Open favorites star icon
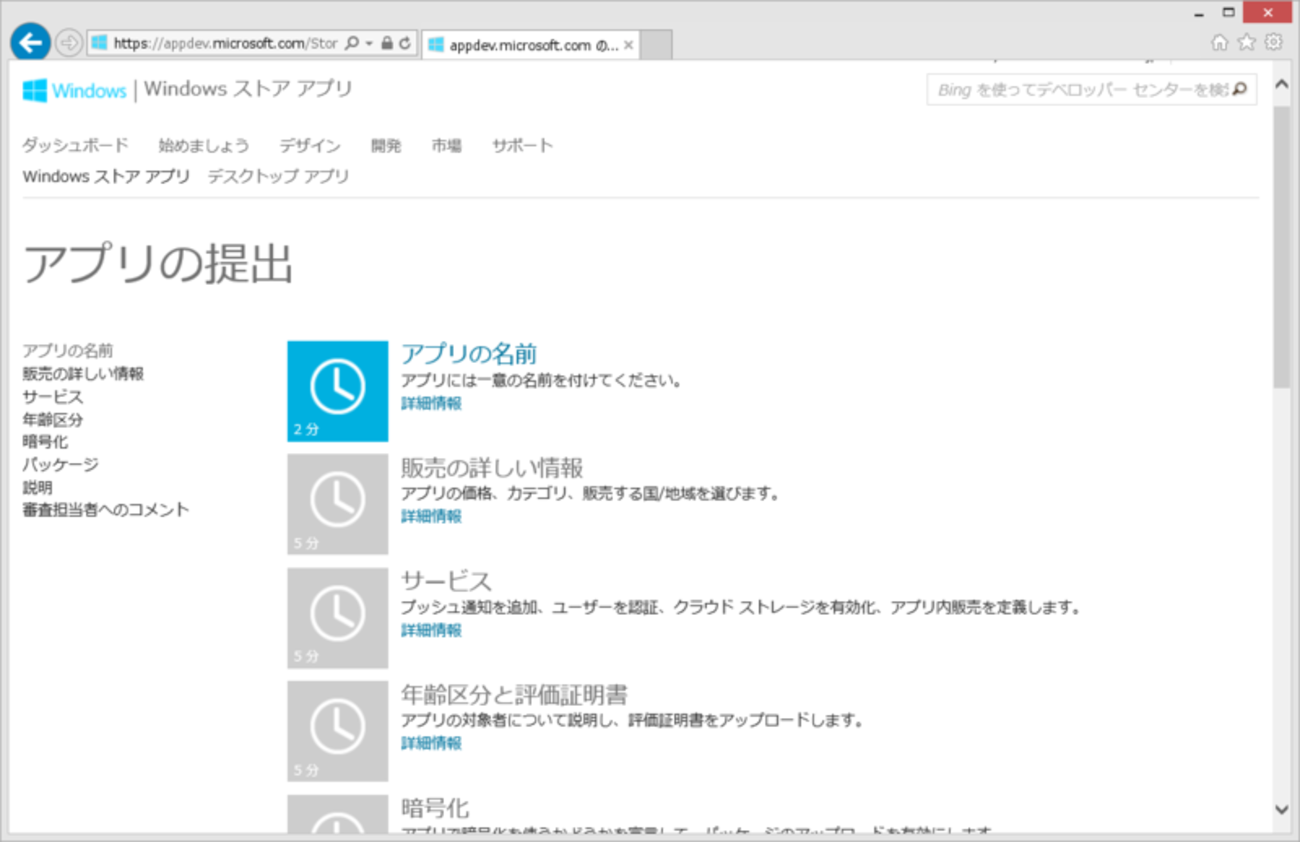1300x842 pixels. click(1246, 42)
